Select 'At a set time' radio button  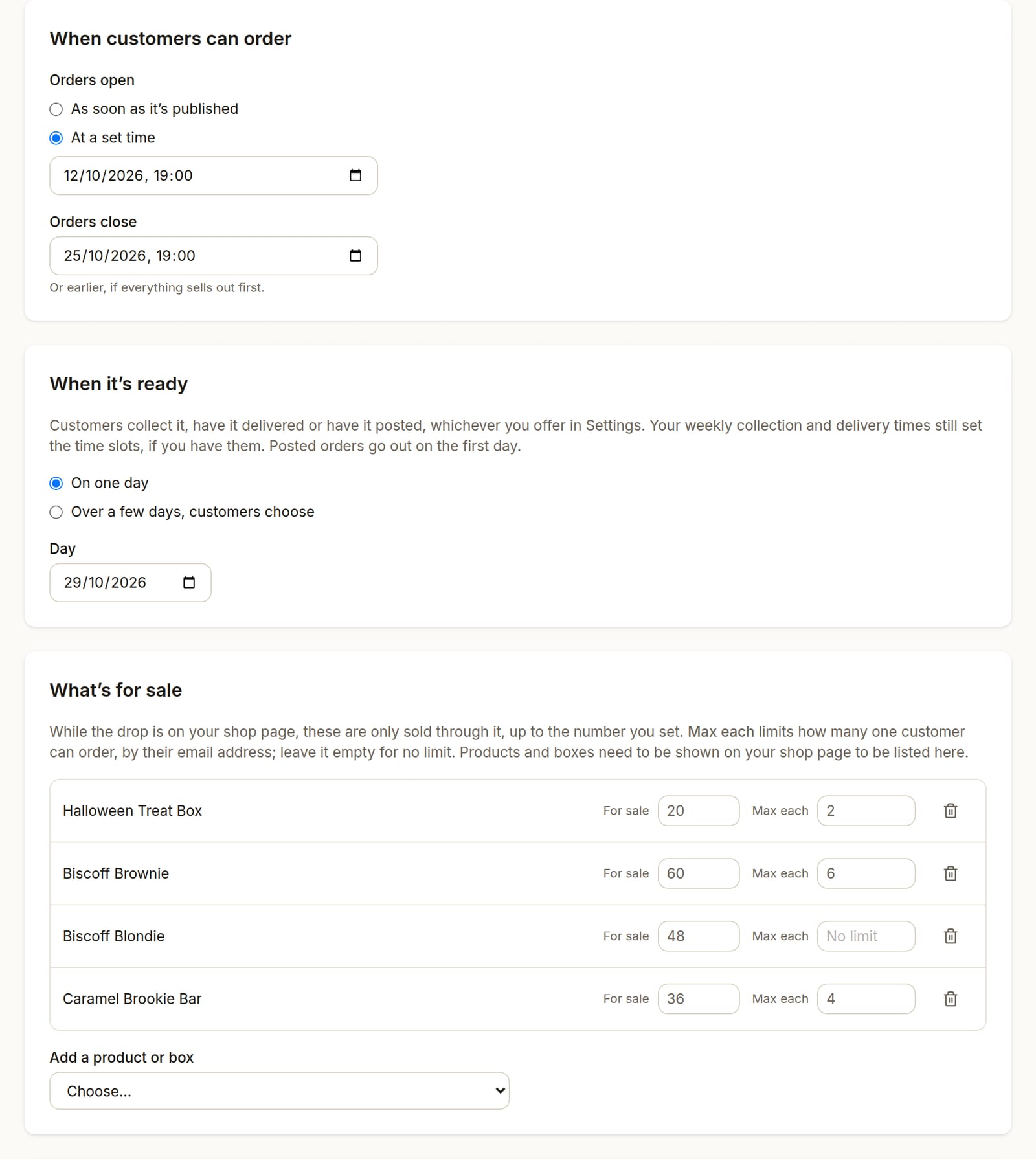tap(56, 138)
